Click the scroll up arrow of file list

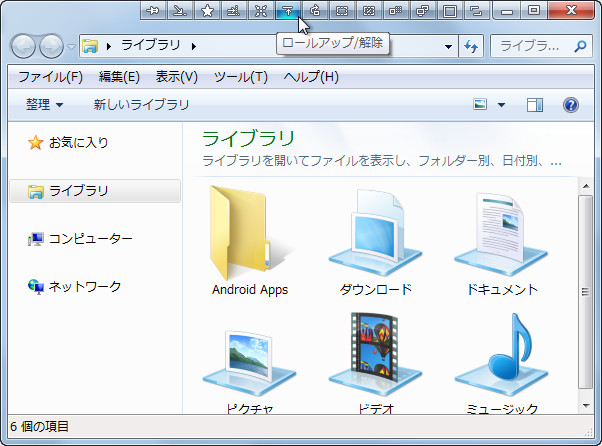[586, 186]
